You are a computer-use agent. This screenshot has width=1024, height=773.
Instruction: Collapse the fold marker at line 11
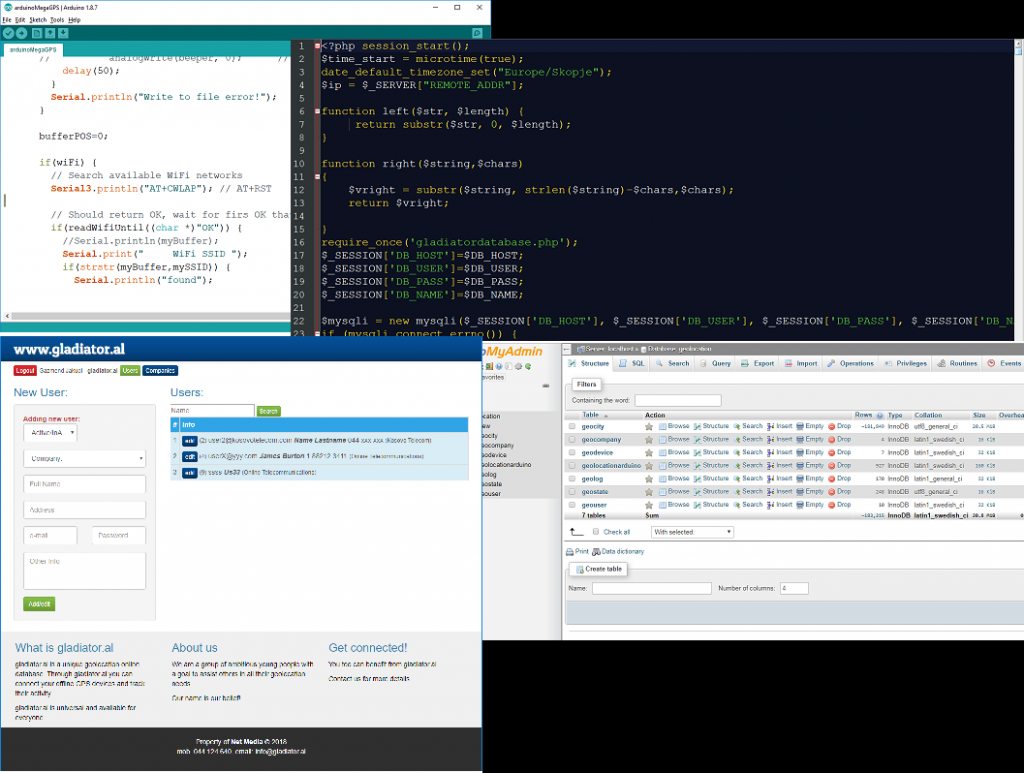317,177
